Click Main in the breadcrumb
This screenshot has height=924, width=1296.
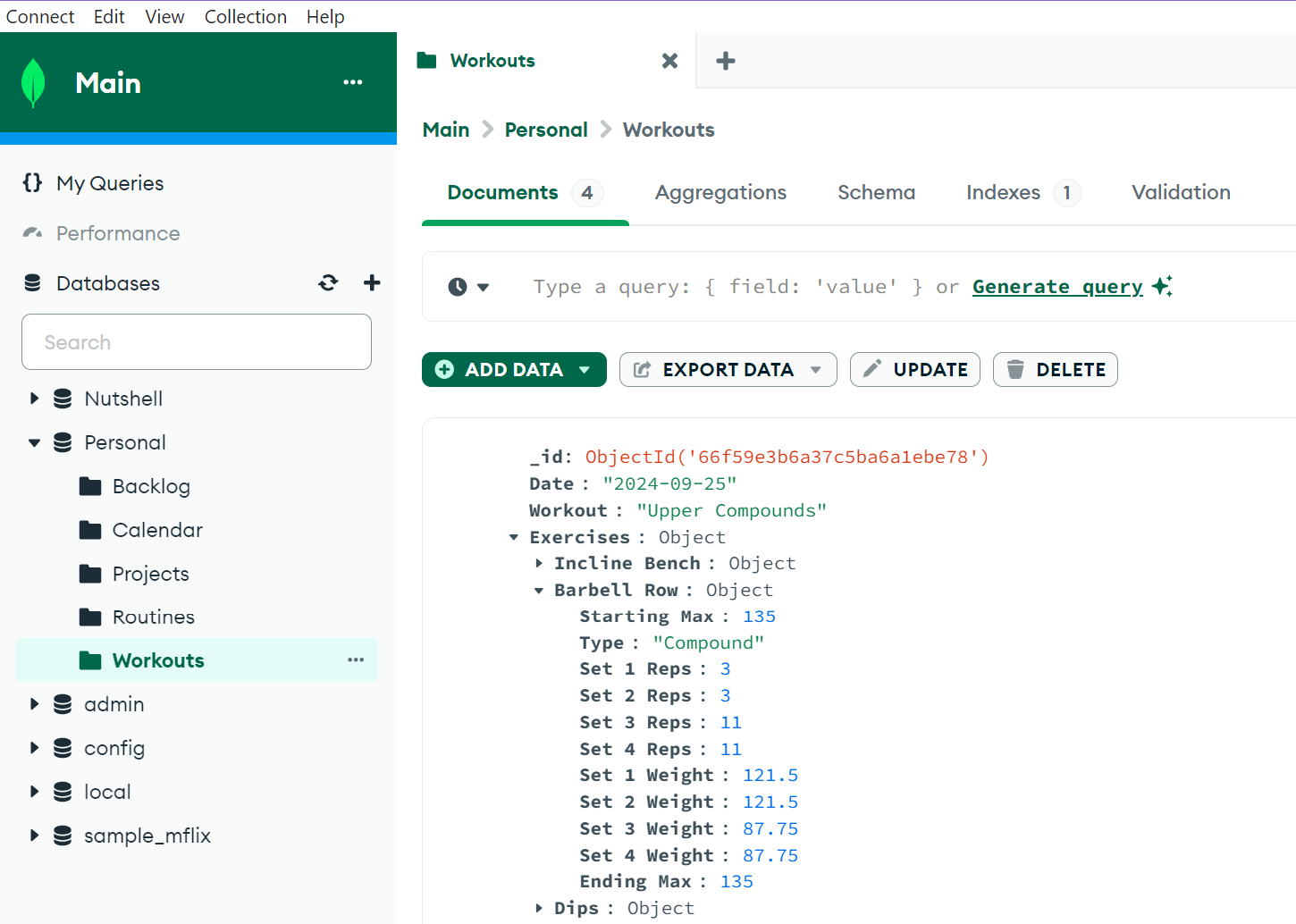point(446,130)
